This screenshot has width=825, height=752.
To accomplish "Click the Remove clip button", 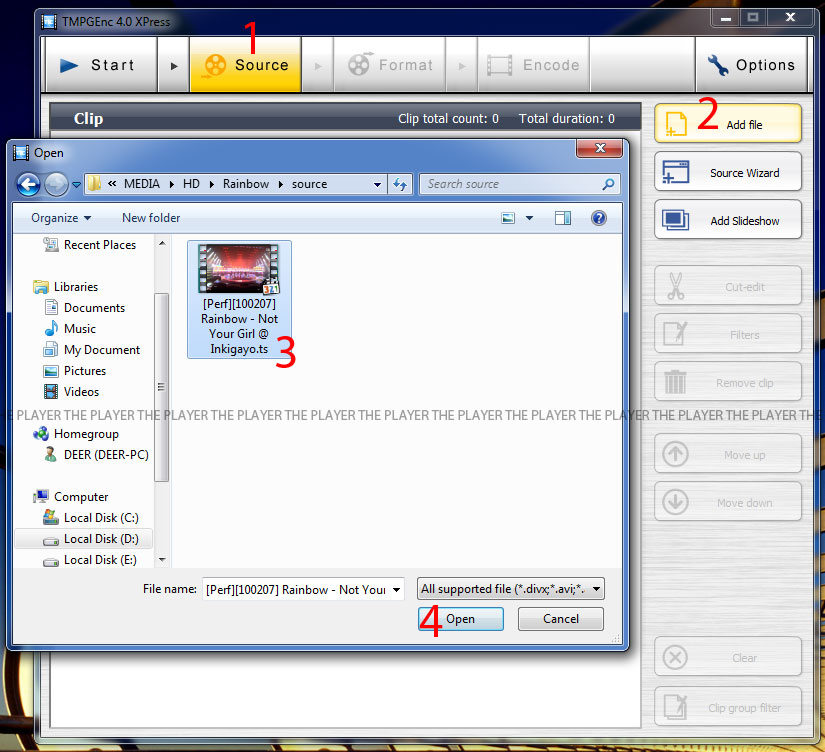I will 728,382.
